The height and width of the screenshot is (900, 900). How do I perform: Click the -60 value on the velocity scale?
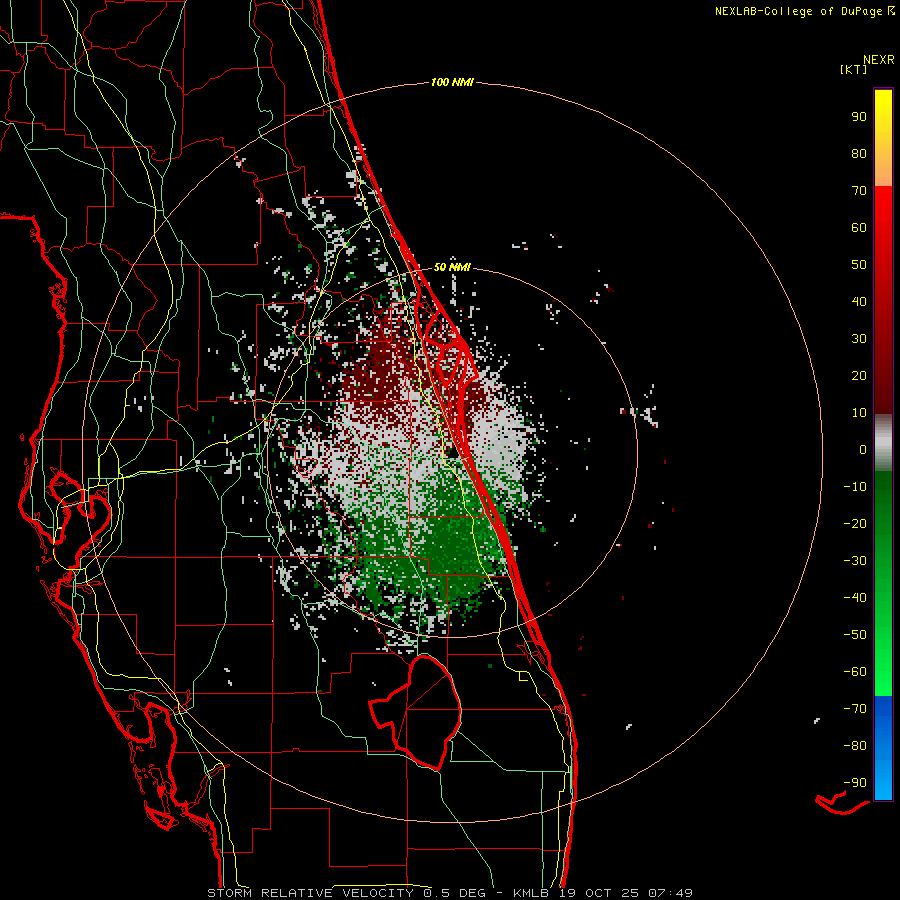pos(855,672)
